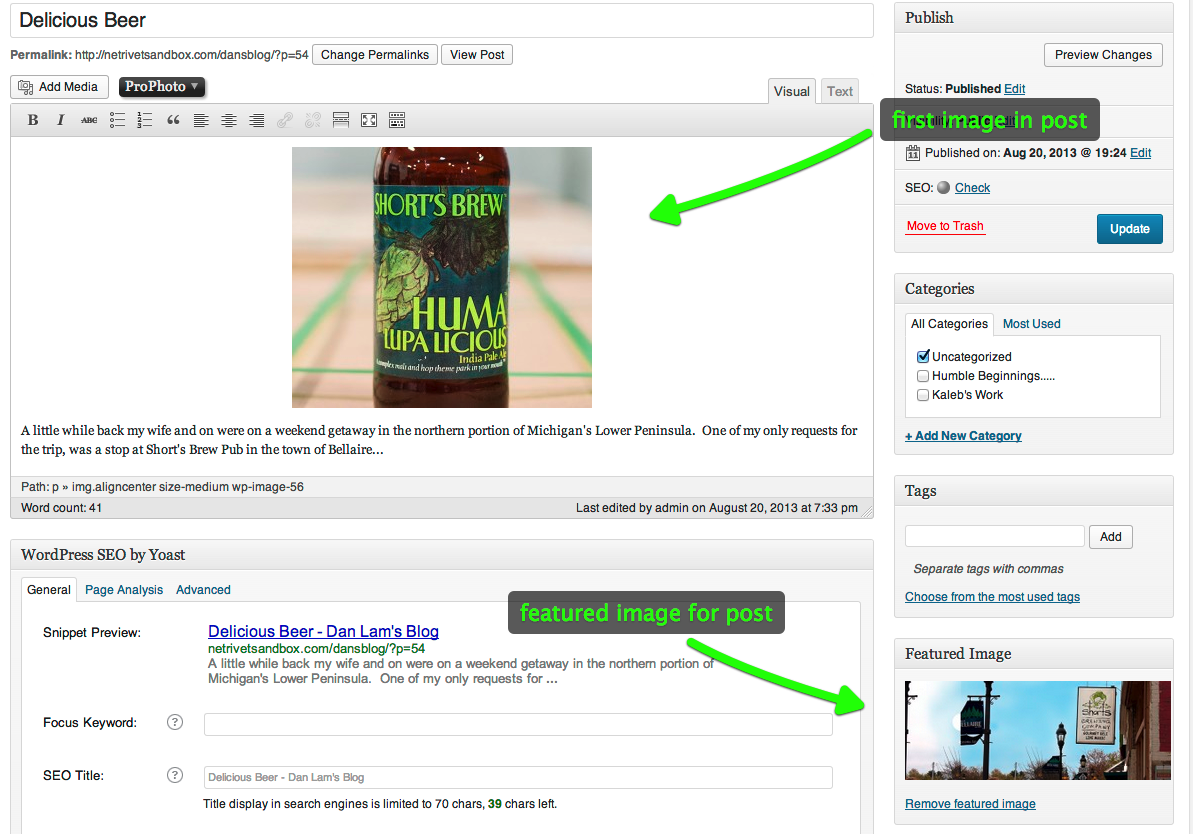The height and width of the screenshot is (834, 1193).
Task: Choose from the most used tags
Action: 992,597
